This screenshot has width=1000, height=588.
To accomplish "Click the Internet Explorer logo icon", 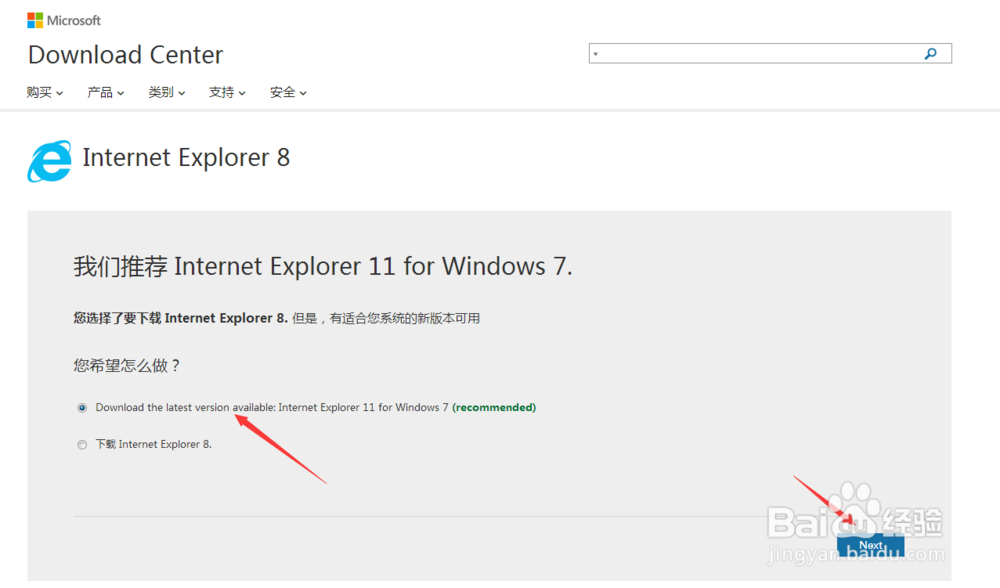I will (x=49, y=161).
